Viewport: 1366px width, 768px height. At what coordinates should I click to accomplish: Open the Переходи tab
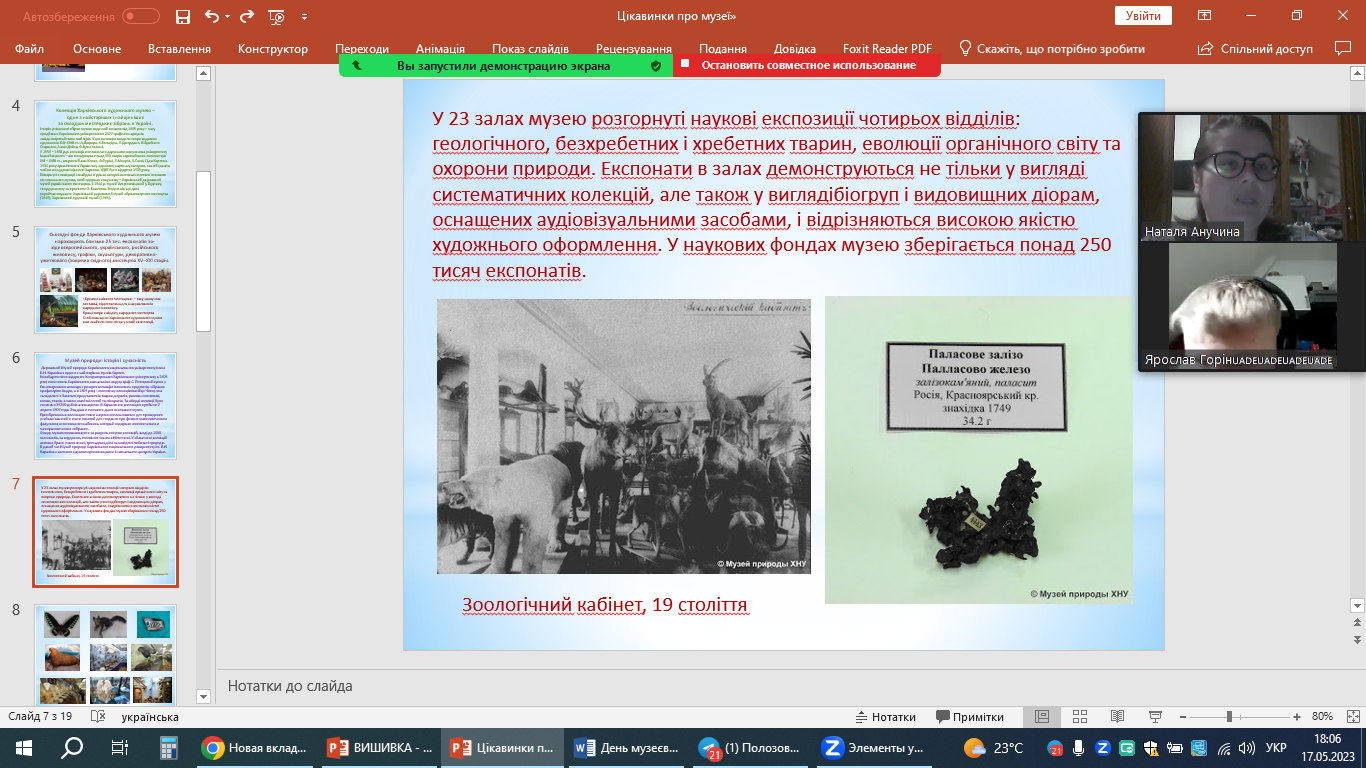(x=362, y=49)
